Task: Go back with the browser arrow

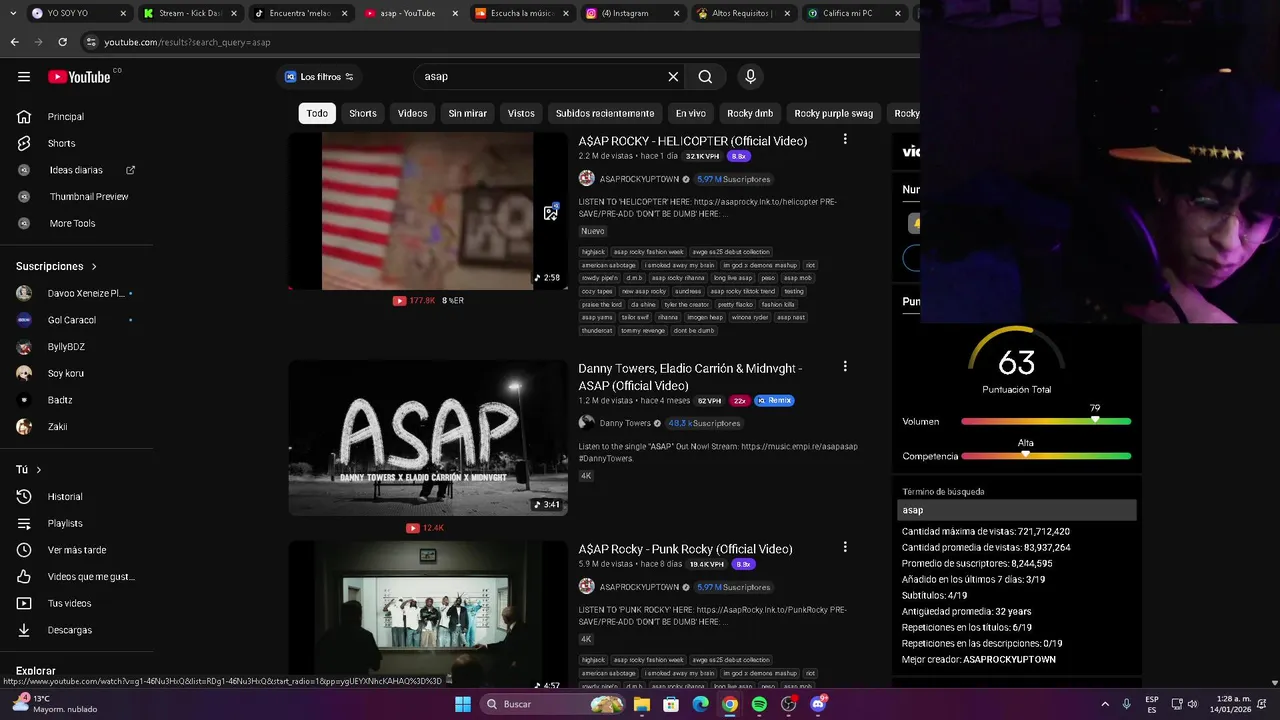Action: 14,42
